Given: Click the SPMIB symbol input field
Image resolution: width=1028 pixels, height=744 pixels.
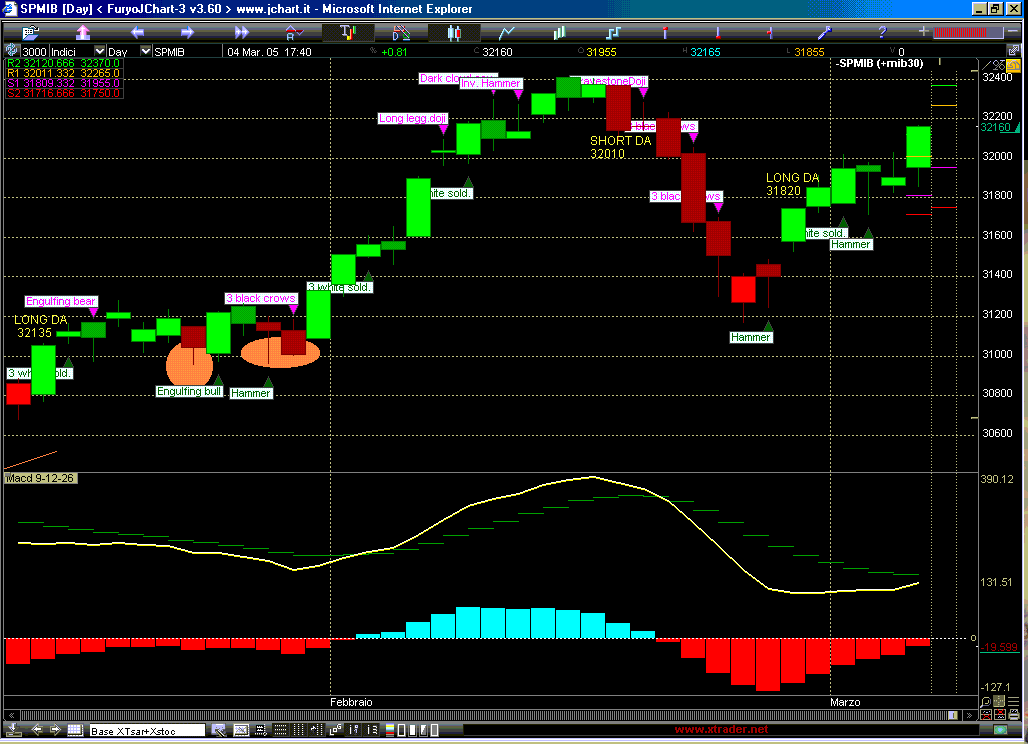Looking at the screenshot, I should (187, 51).
